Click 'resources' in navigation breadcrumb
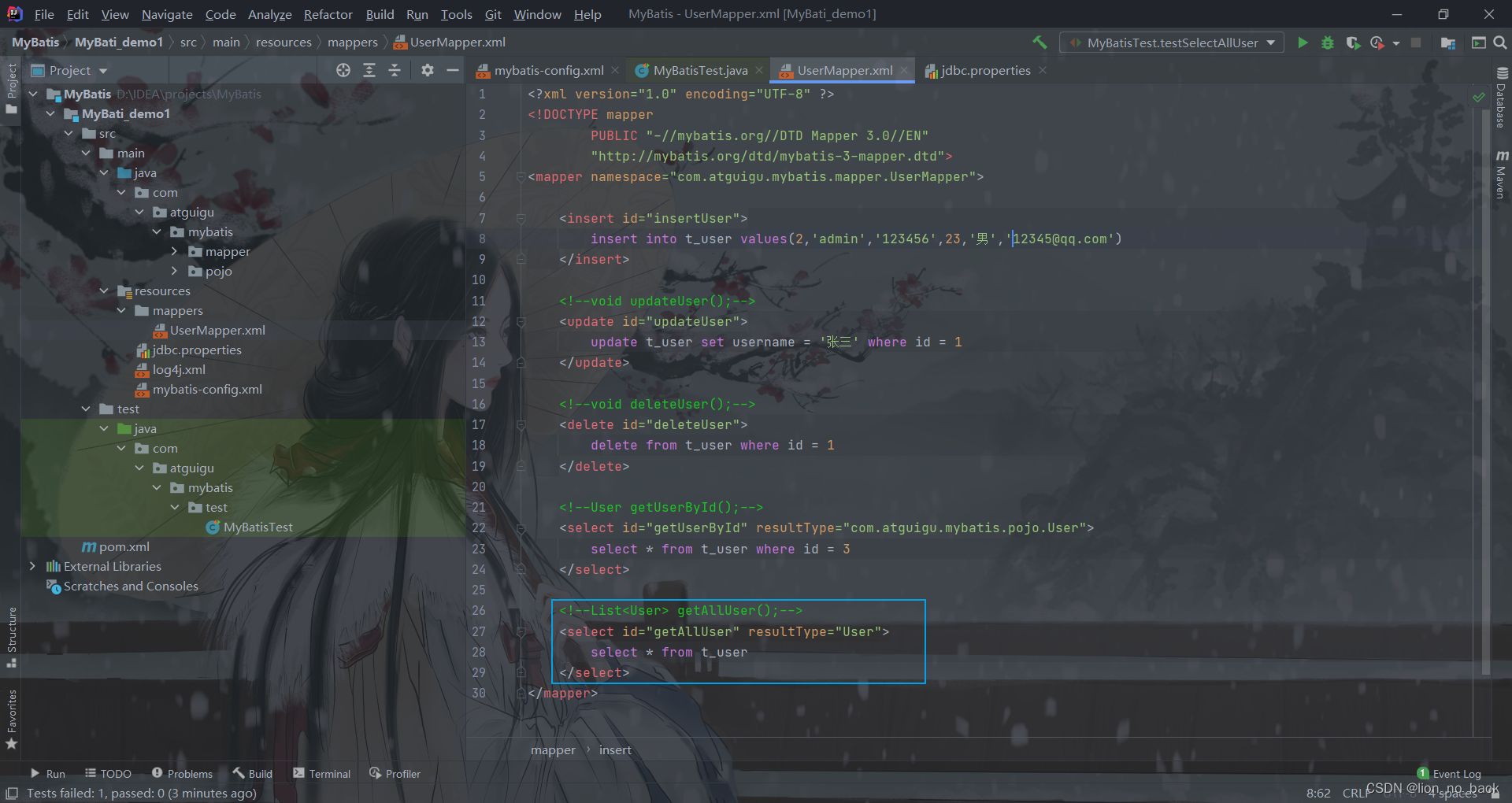 click(283, 43)
